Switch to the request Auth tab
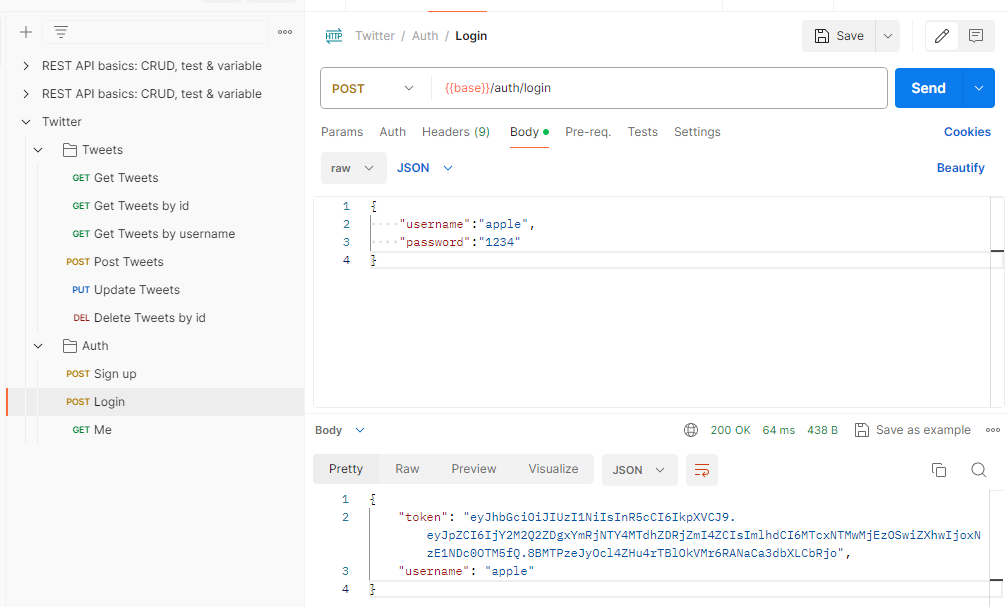Image resolution: width=1008 pixels, height=607 pixels. (392, 132)
